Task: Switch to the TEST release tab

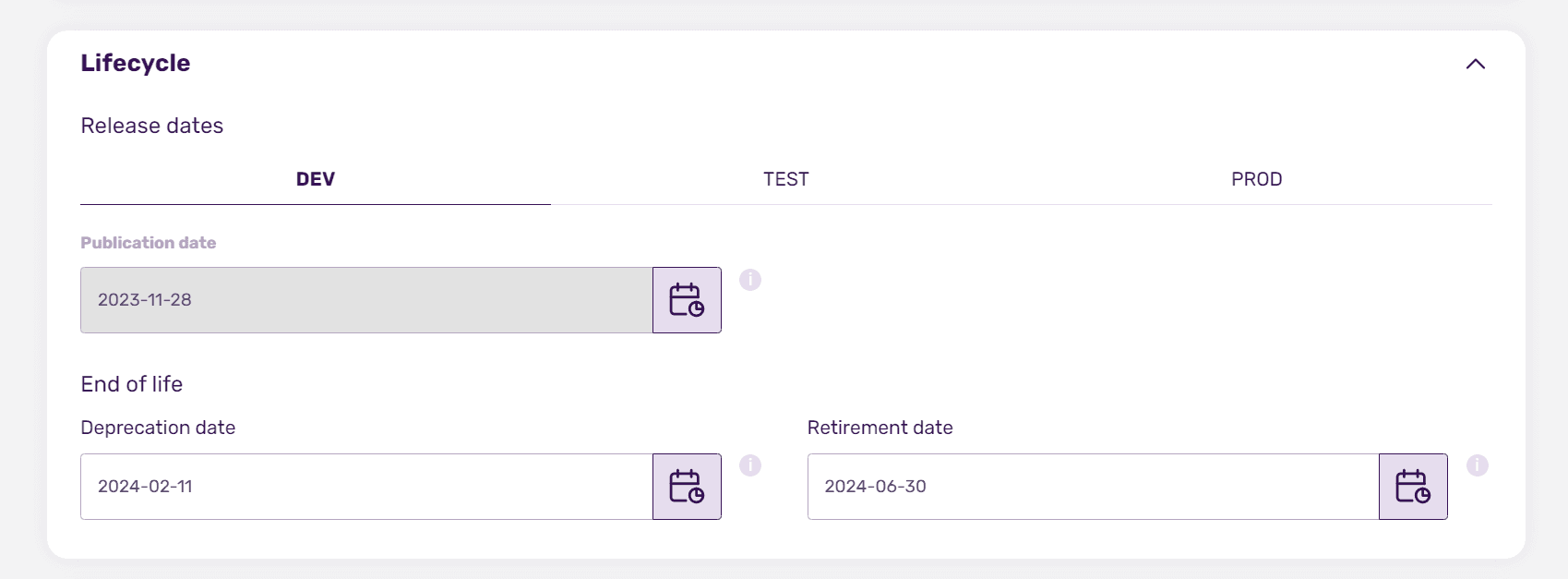Action: click(786, 179)
